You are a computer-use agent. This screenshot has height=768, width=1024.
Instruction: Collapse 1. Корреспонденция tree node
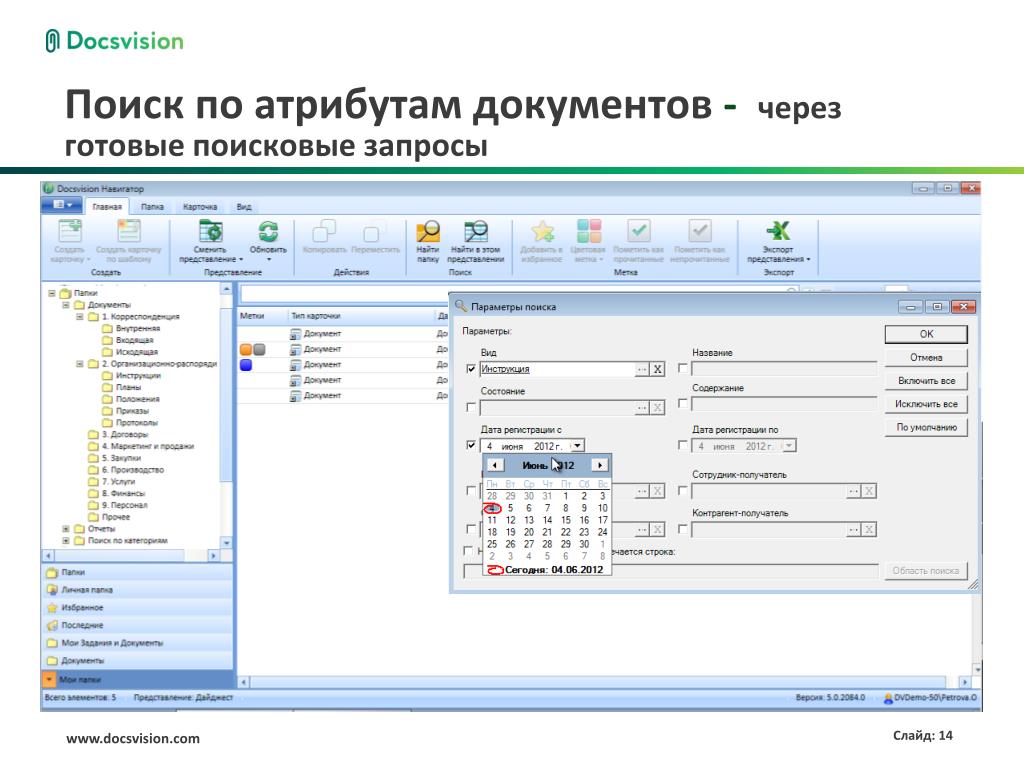[80, 317]
